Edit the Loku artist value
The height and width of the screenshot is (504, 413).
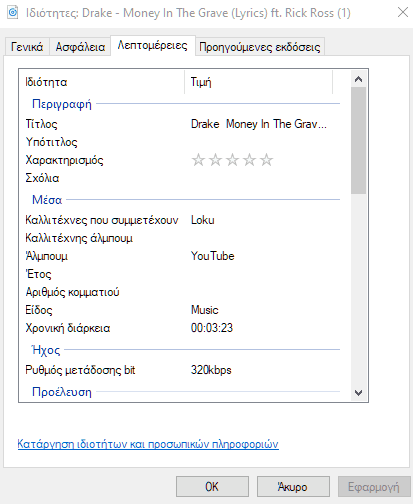pyautogui.click(x=203, y=220)
